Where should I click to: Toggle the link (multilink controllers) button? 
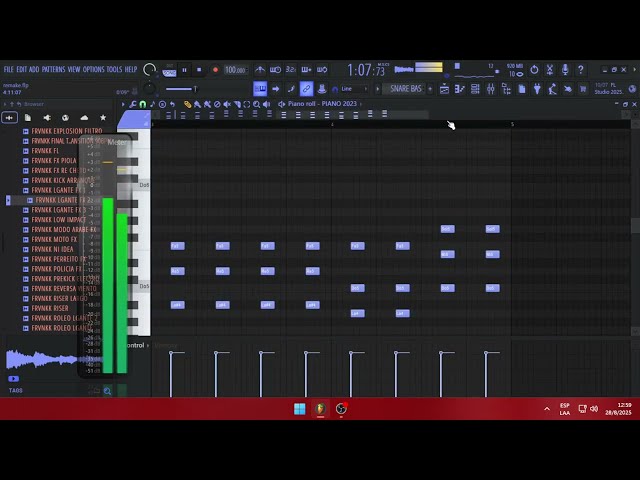306,89
